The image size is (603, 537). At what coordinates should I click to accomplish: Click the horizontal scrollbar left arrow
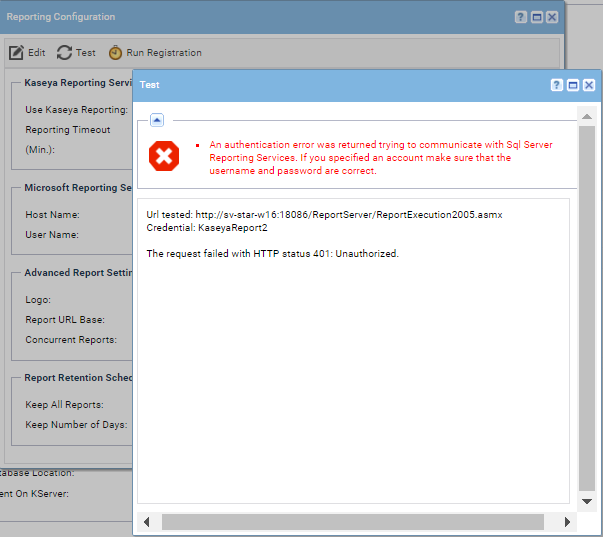(x=146, y=522)
